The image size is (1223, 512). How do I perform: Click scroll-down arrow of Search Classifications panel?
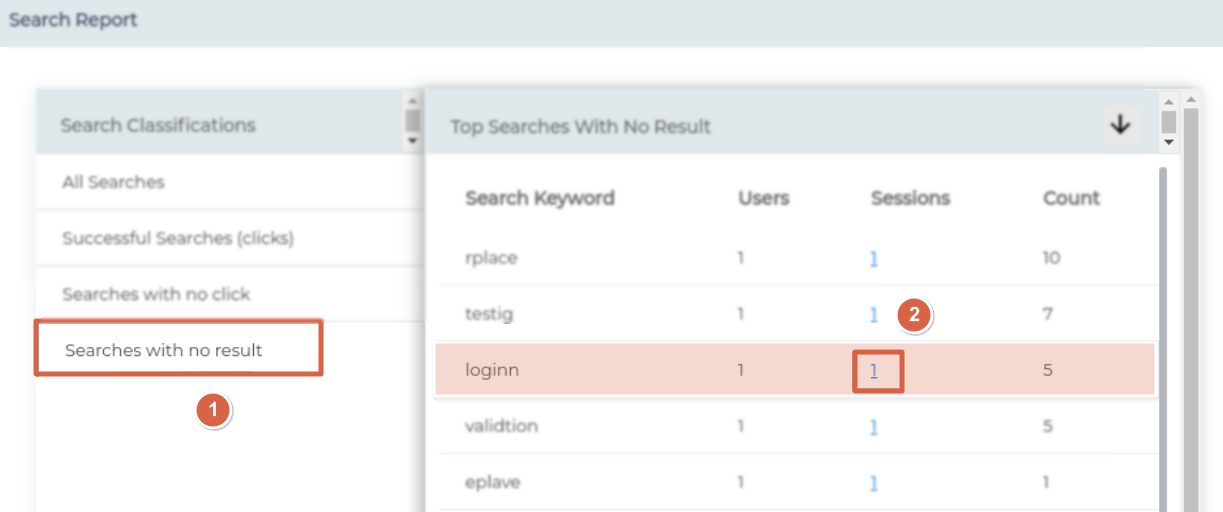(x=412, y=142)
